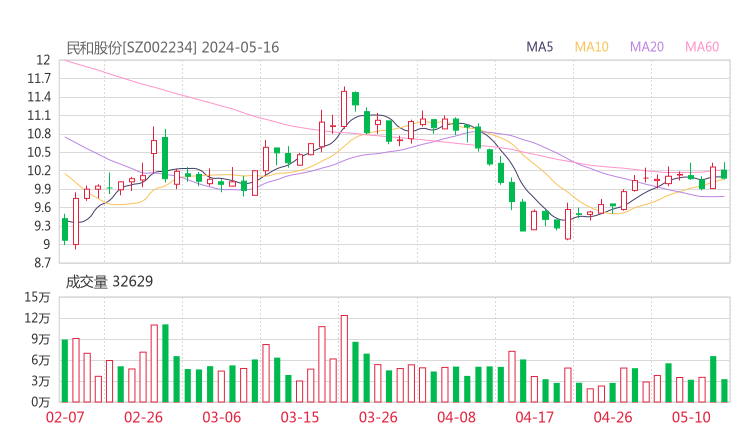
Task: Click the 9.3 price axis label
Action: click(42, 226)
